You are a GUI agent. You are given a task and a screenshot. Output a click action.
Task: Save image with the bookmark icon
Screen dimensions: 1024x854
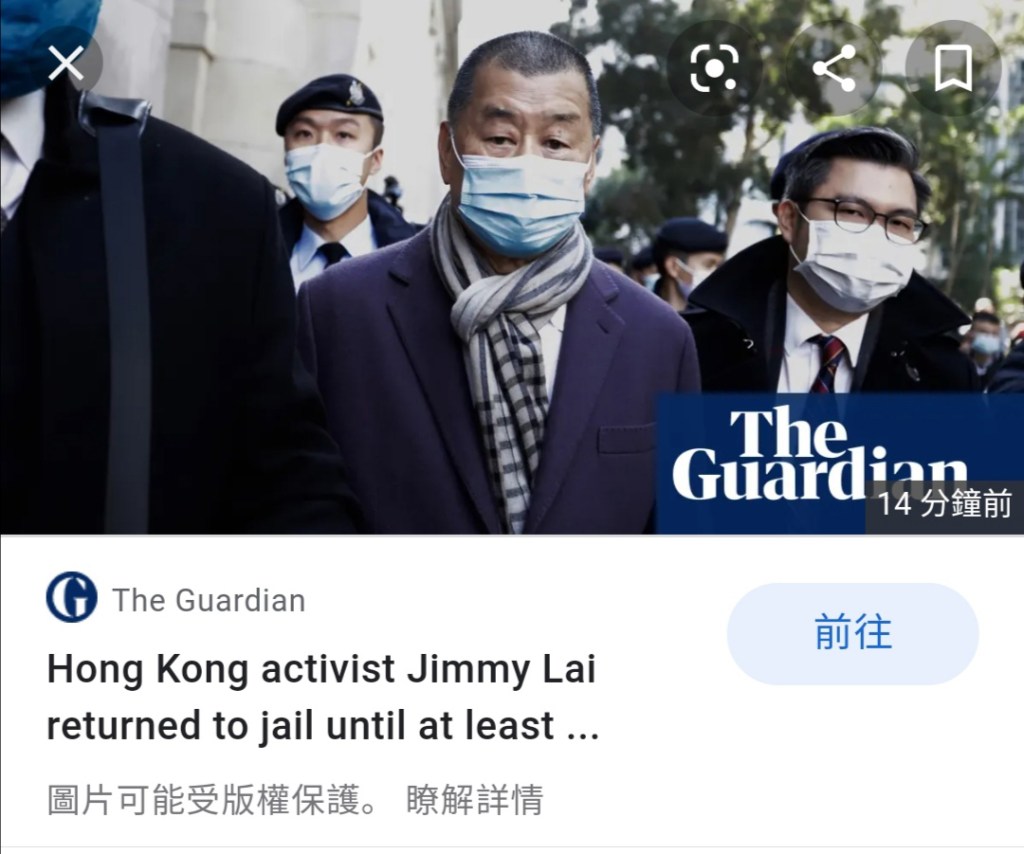(953, 67)
